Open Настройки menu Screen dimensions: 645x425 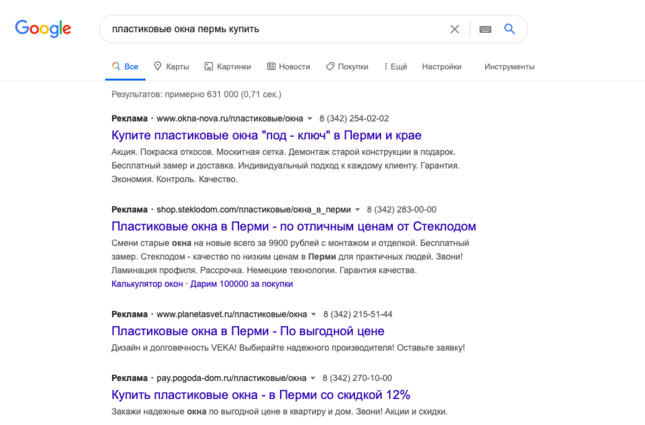[x=442, y=66]
